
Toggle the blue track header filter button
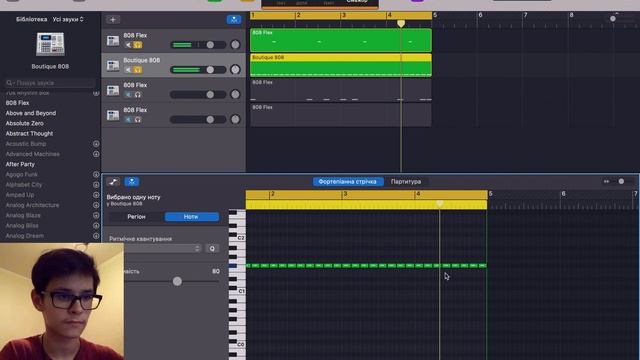234,20
